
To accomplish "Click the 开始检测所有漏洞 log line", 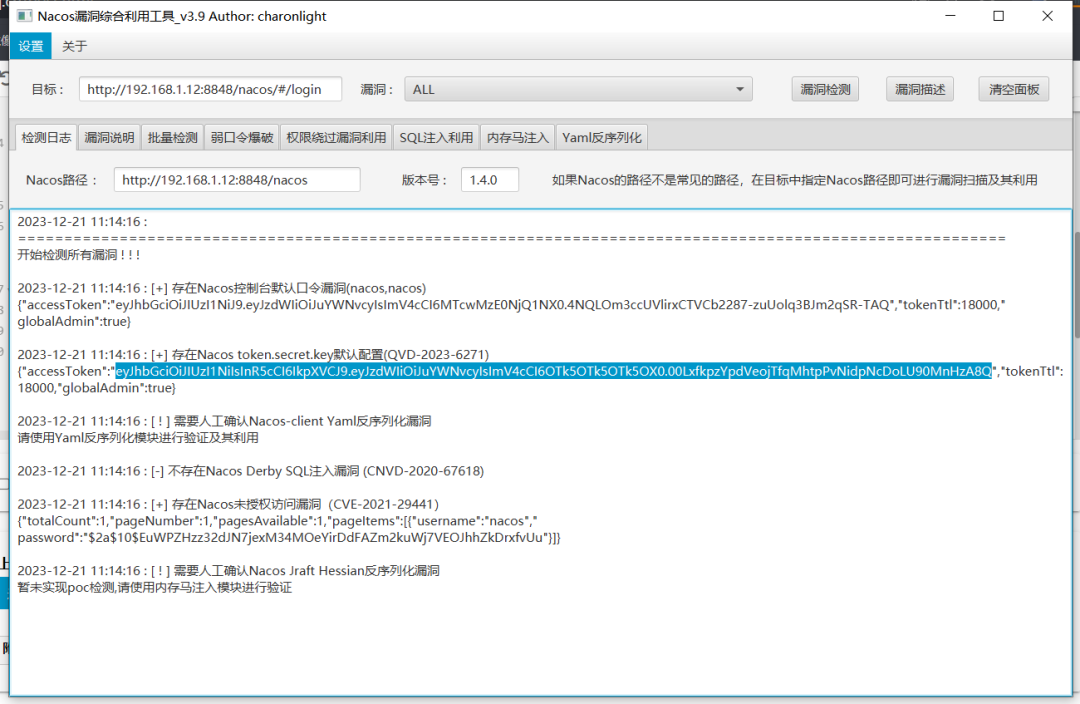I will click(x=79, y=255).
